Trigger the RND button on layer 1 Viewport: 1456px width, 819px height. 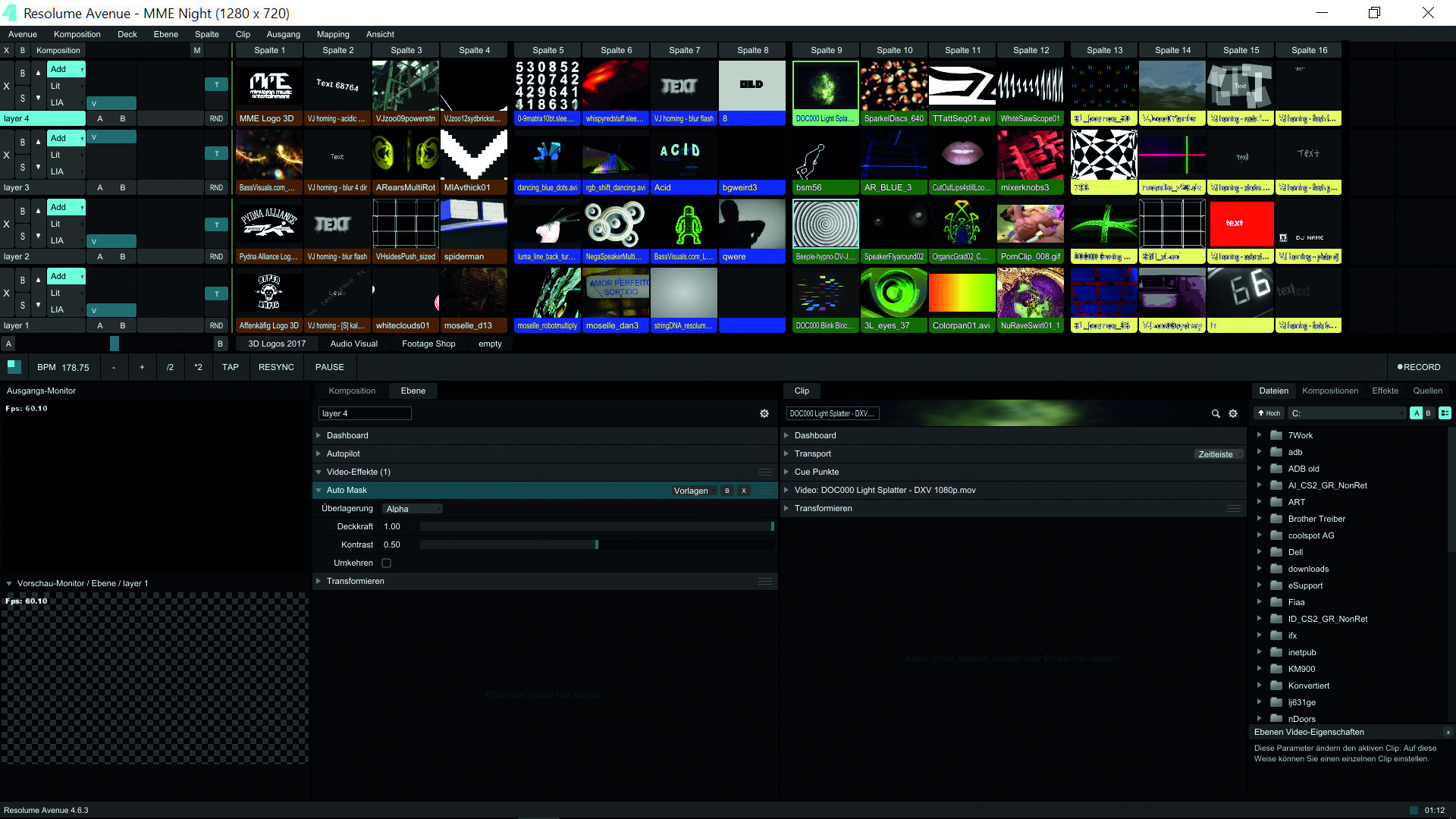(216, 326)
